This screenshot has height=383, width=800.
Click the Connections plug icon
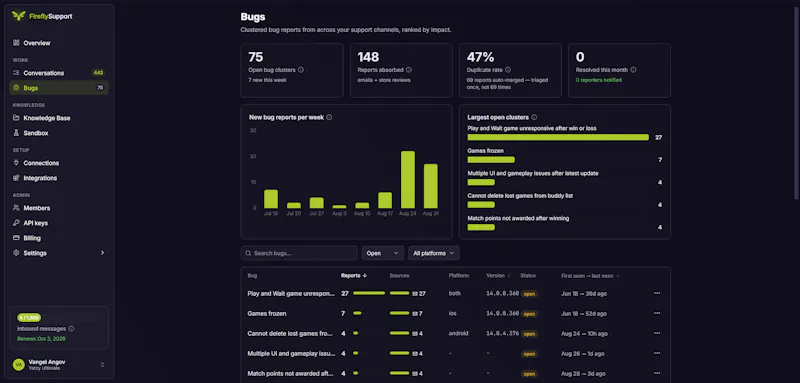[16, 163]
